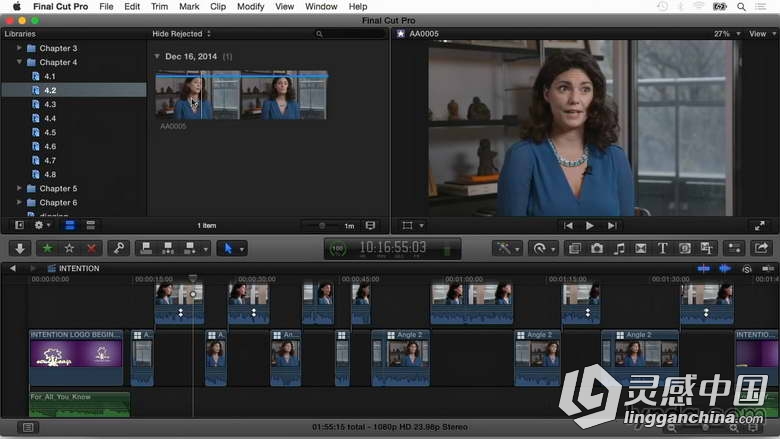The image size is (780, 439).
Task: Go back in timeline history arrow
Action: [x=12, y=268]
